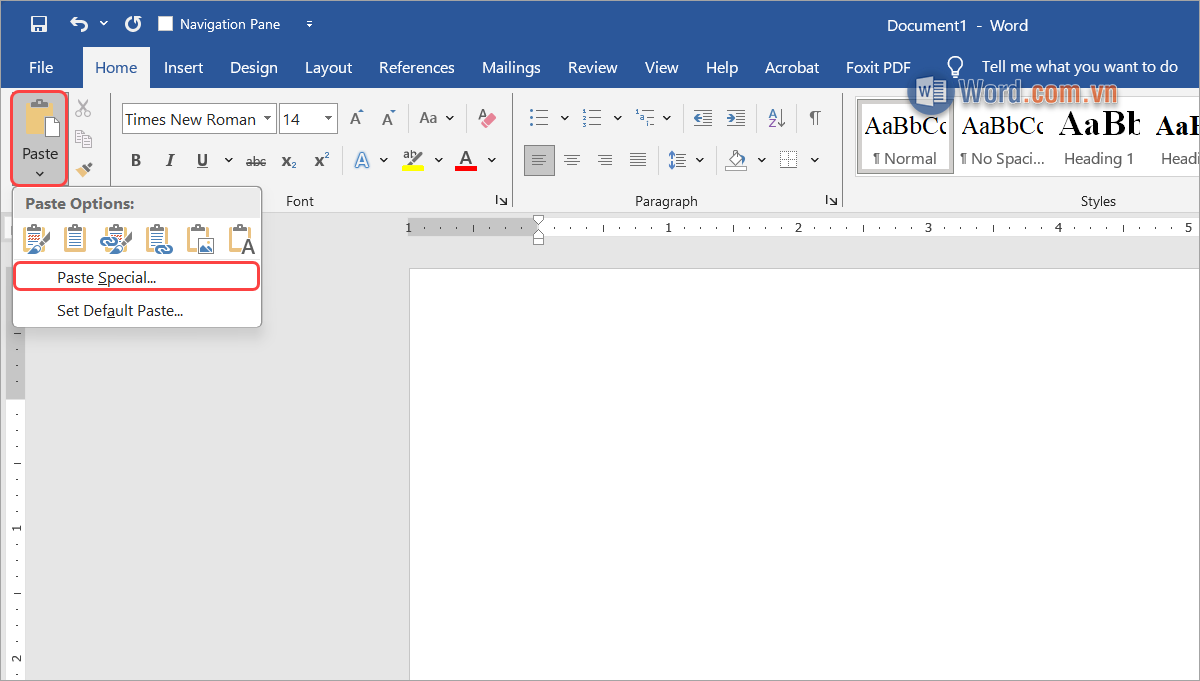Open the undo history dropdown arrow
Viewport: 1200px width, 681px height.
coord(104,24)
